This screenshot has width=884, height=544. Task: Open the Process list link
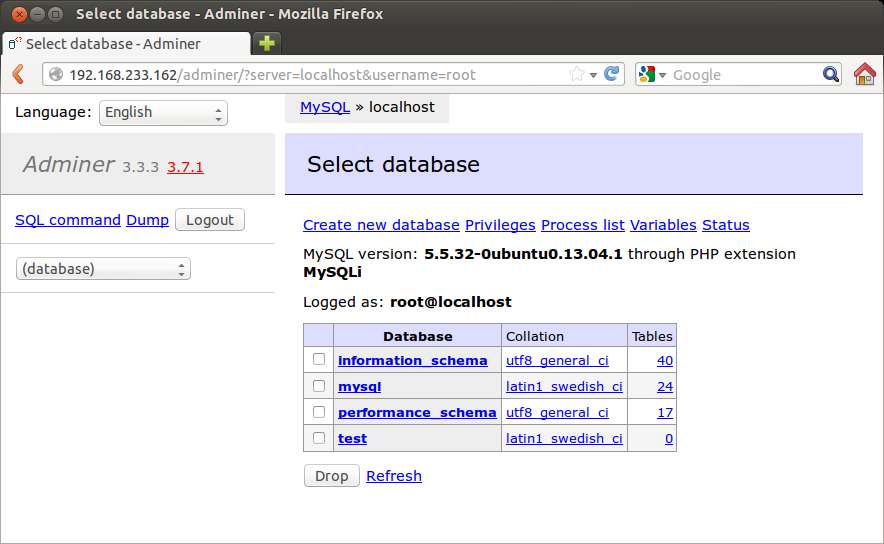[x=583, y=225]
